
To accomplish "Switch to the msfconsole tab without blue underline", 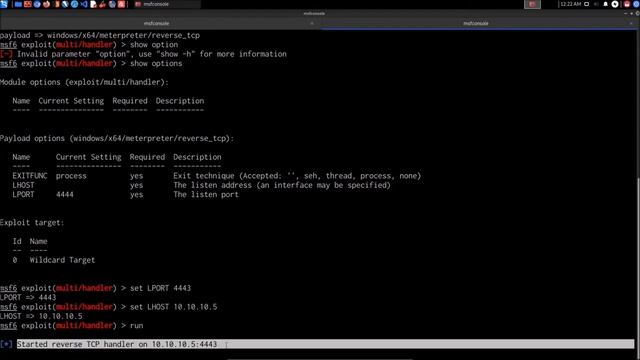I will pos(156,24).
